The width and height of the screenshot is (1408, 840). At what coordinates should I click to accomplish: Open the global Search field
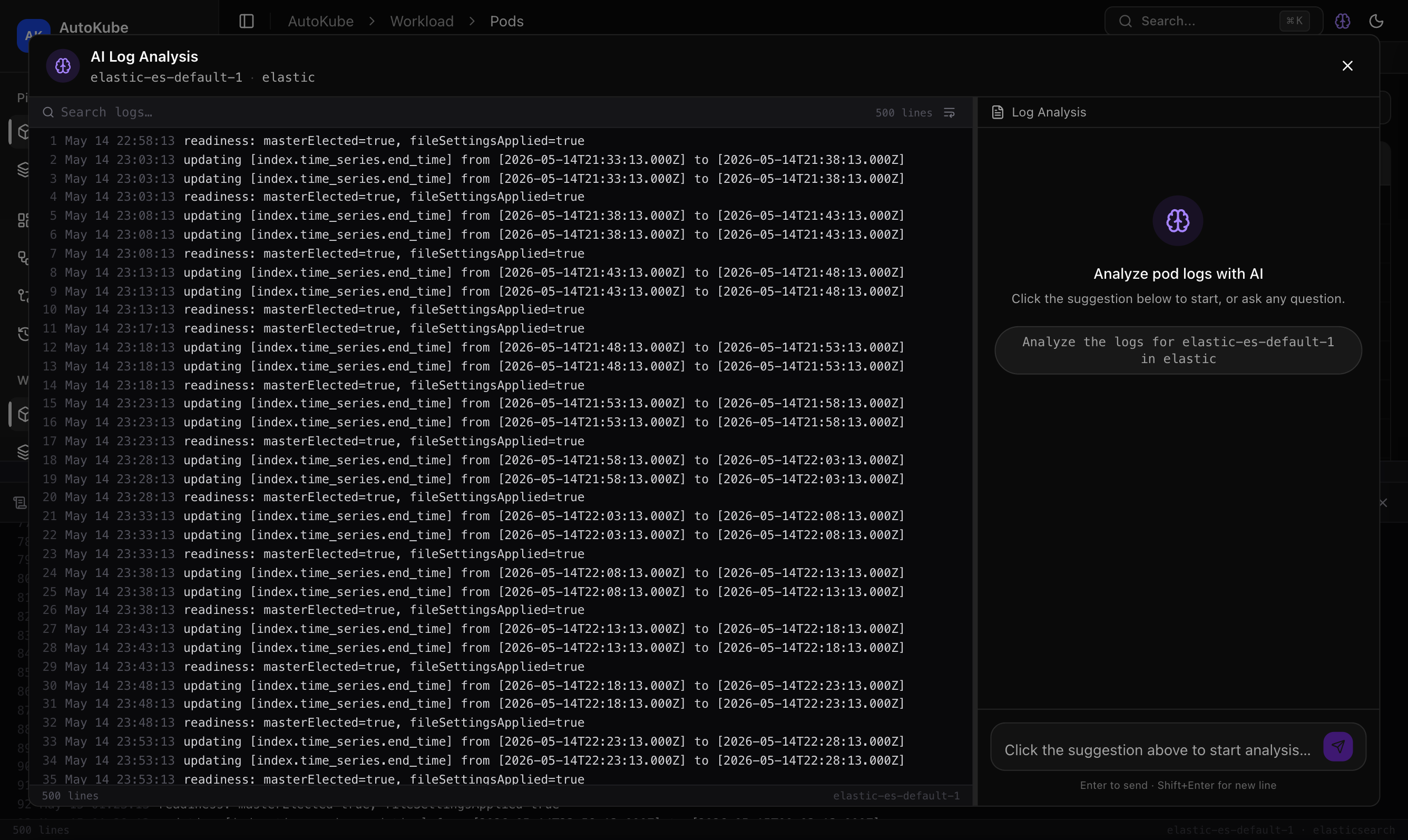pyautogui.click(x=1214, y=22)
